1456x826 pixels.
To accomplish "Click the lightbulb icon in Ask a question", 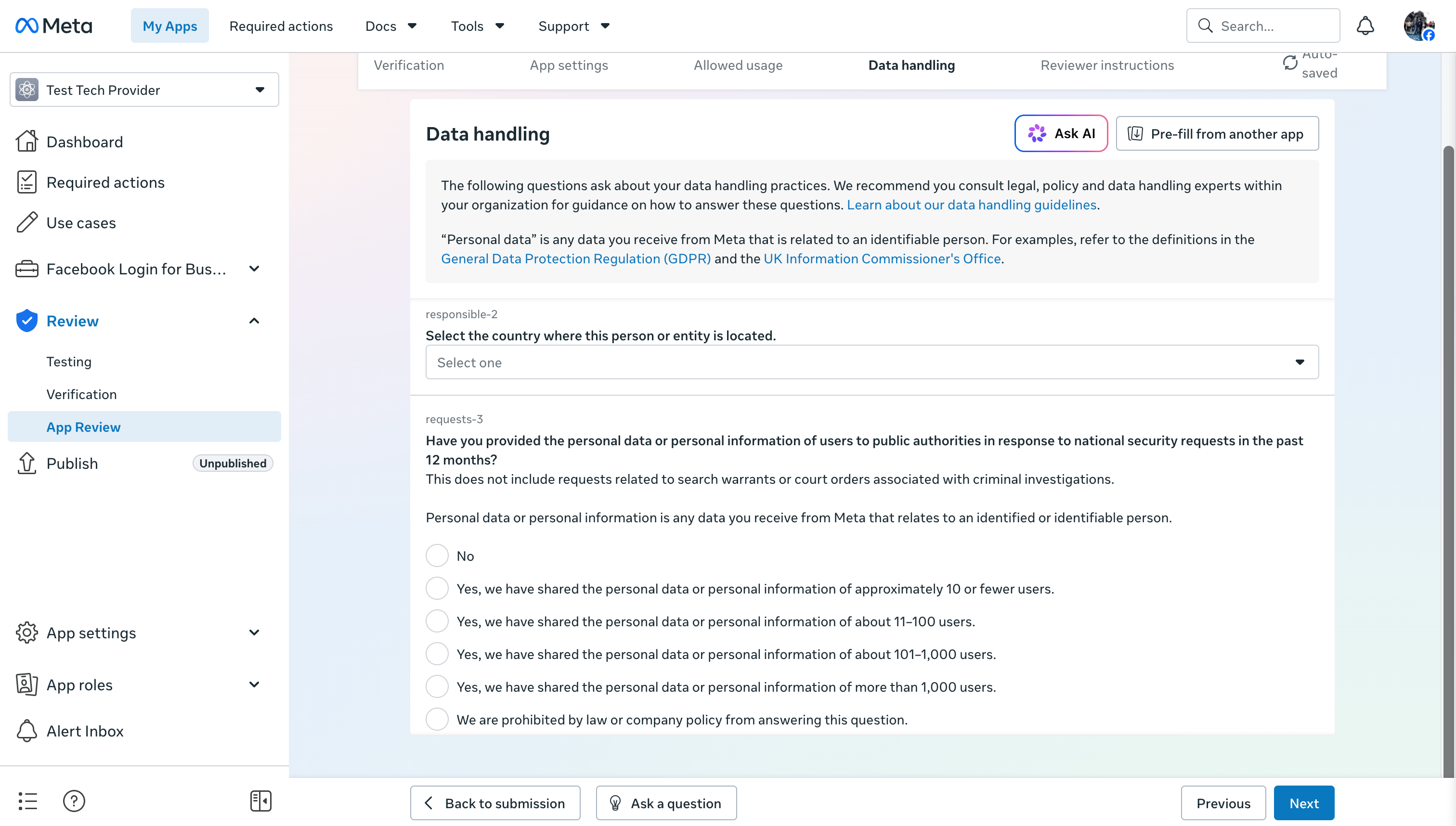I will 615,803.
